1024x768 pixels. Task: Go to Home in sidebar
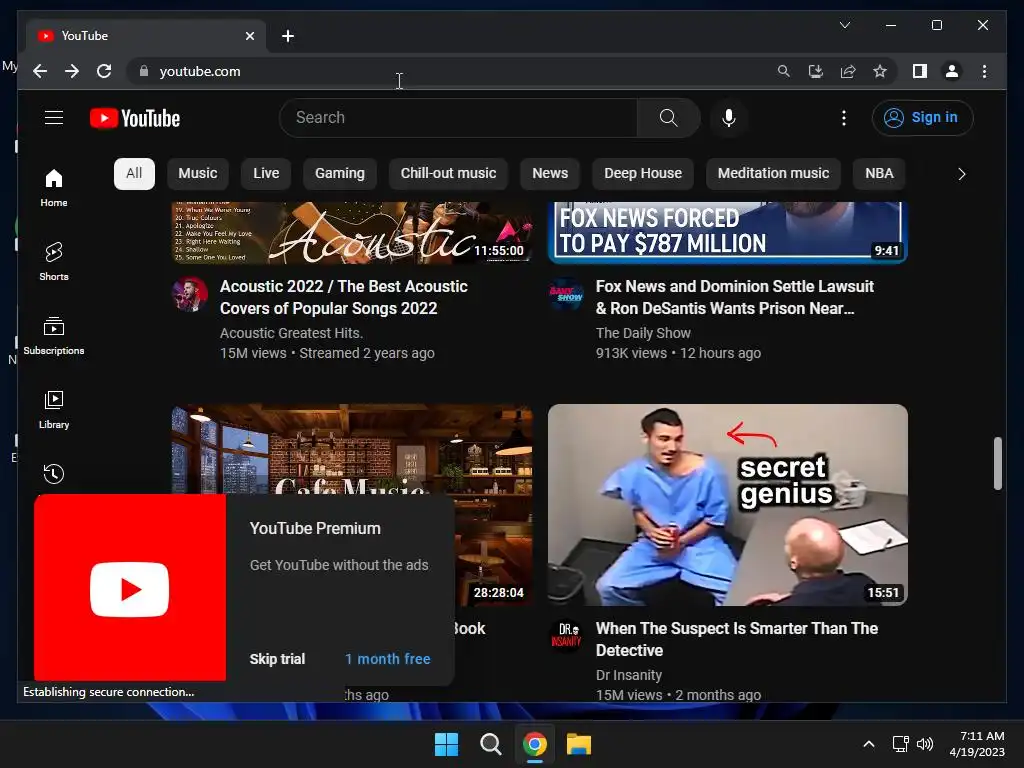tap(54, 187)
